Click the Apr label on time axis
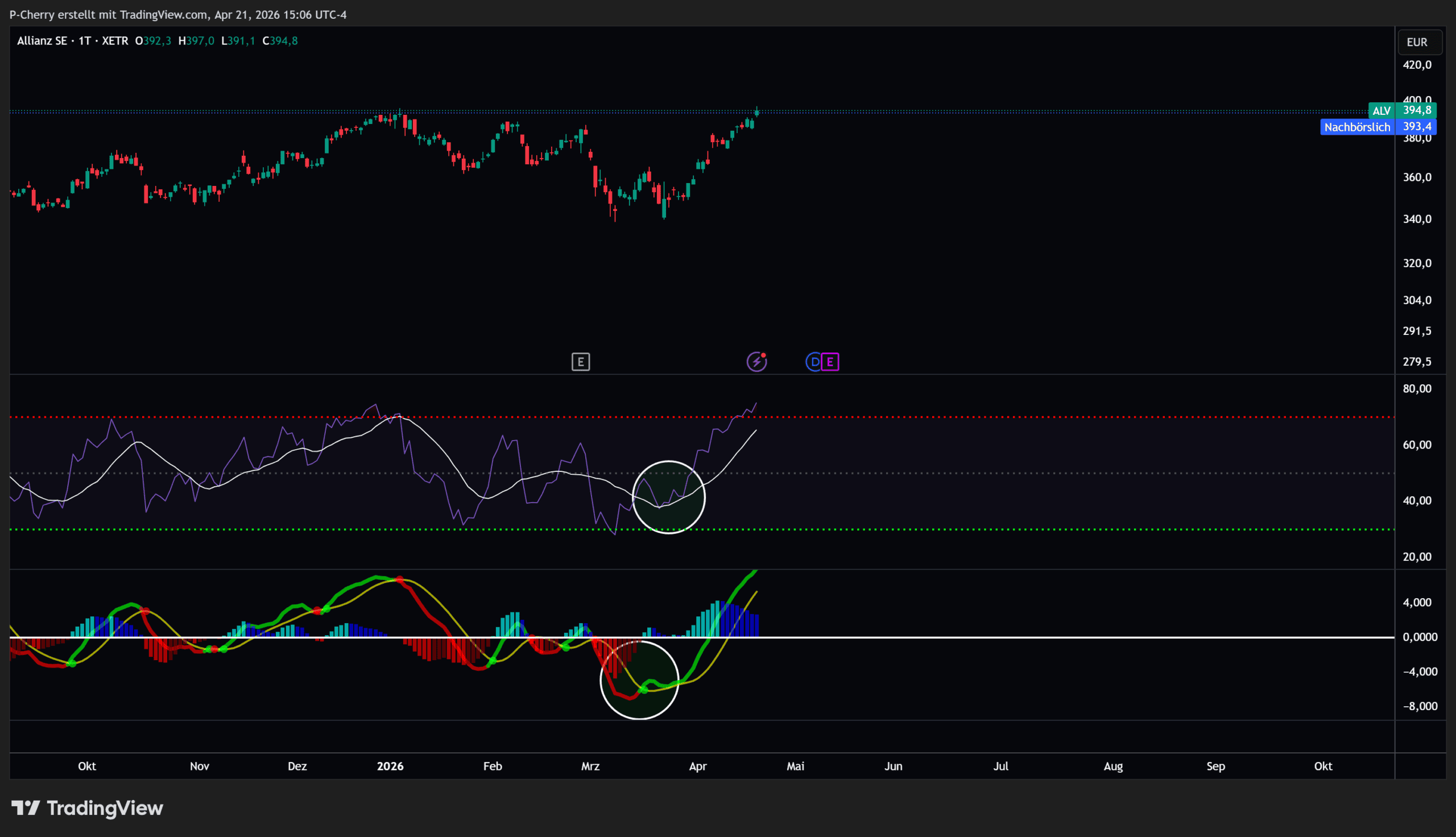Image resolution: width=1456 pixels, height=837 pixels. [x=698, y=766]
